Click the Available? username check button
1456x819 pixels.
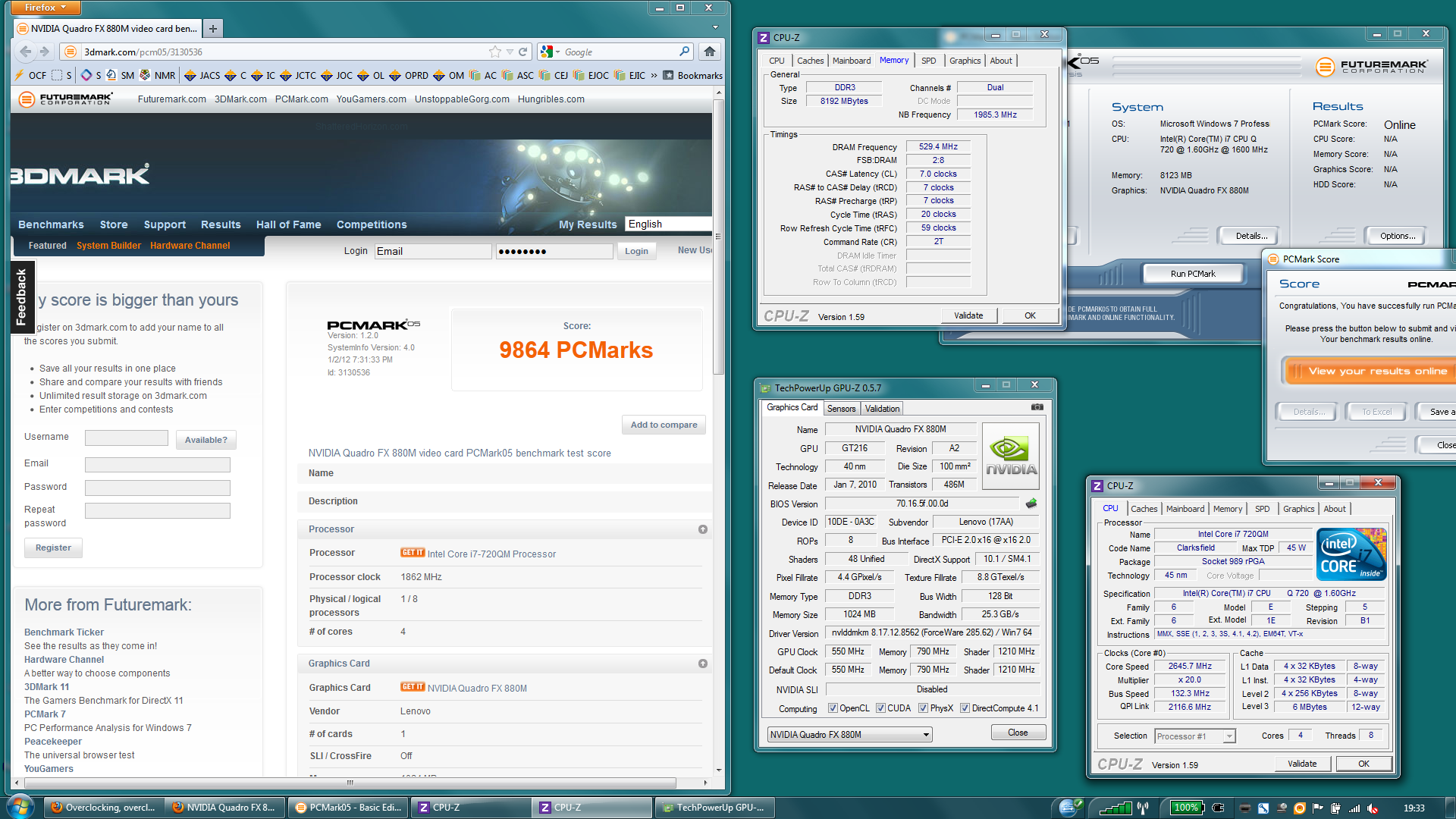[206, 440]
